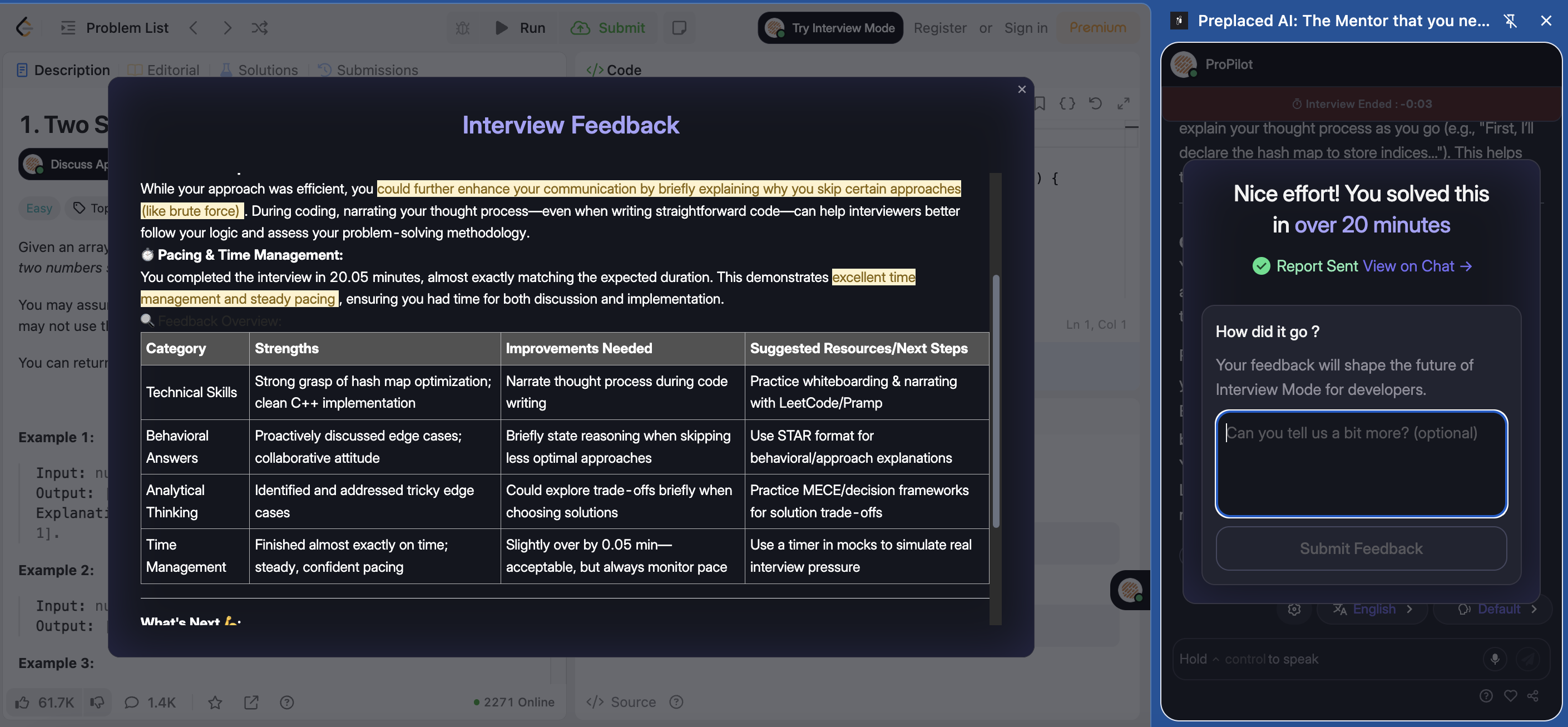The width and height of the screenshot is (1568, 727).
Task: Pick a random problem shuffle icon
Action: coord(260,28)
